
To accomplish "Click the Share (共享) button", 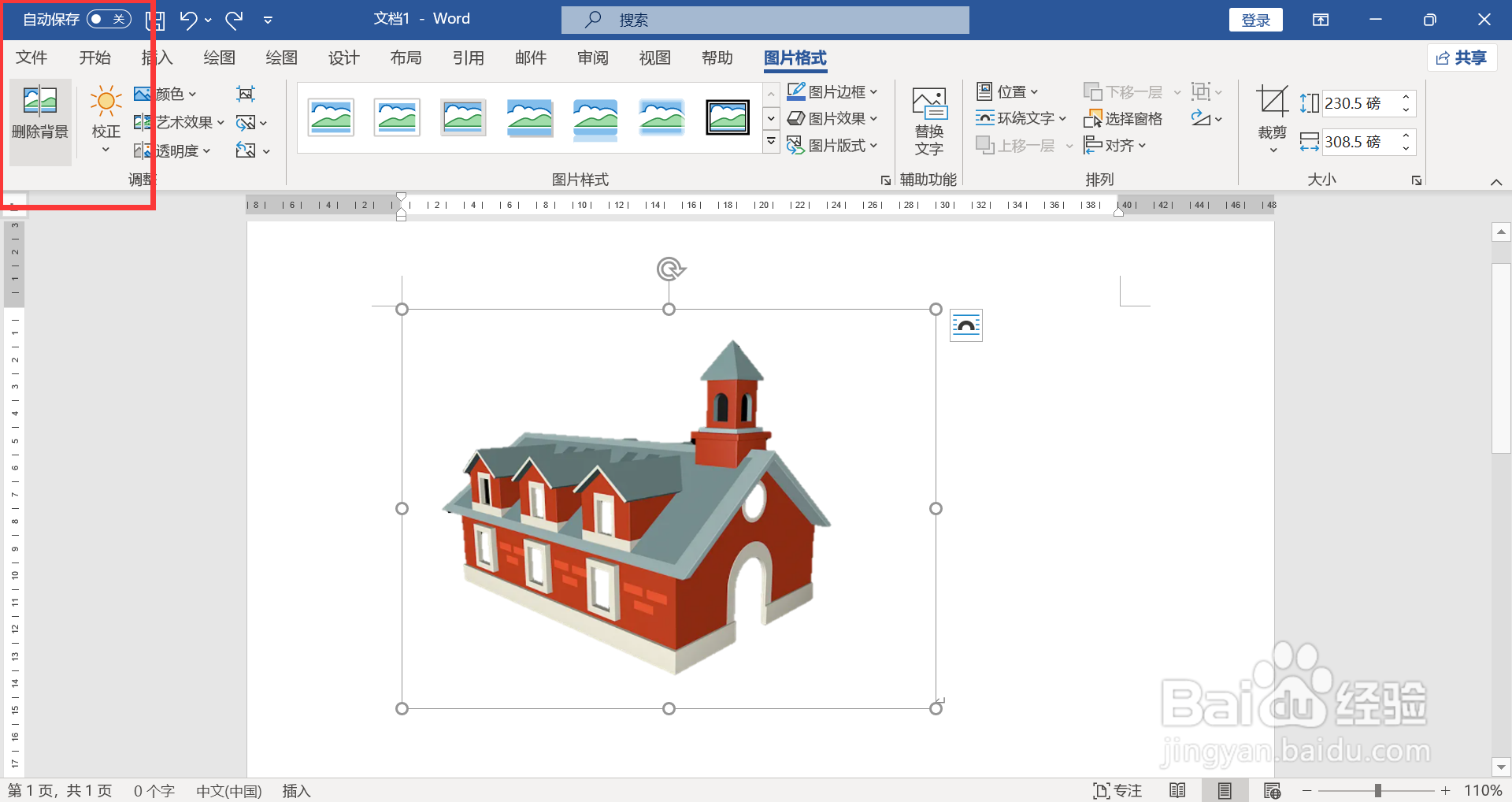I will [1462, 58].
